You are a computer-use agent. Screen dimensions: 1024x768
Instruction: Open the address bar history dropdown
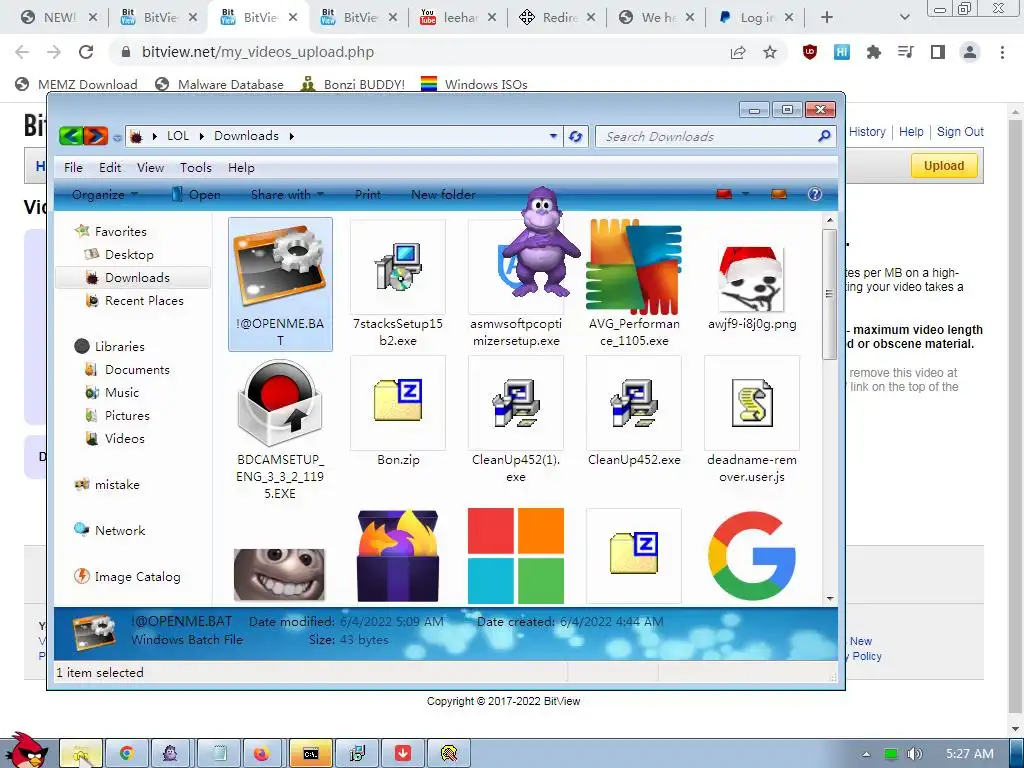[553, 136]
